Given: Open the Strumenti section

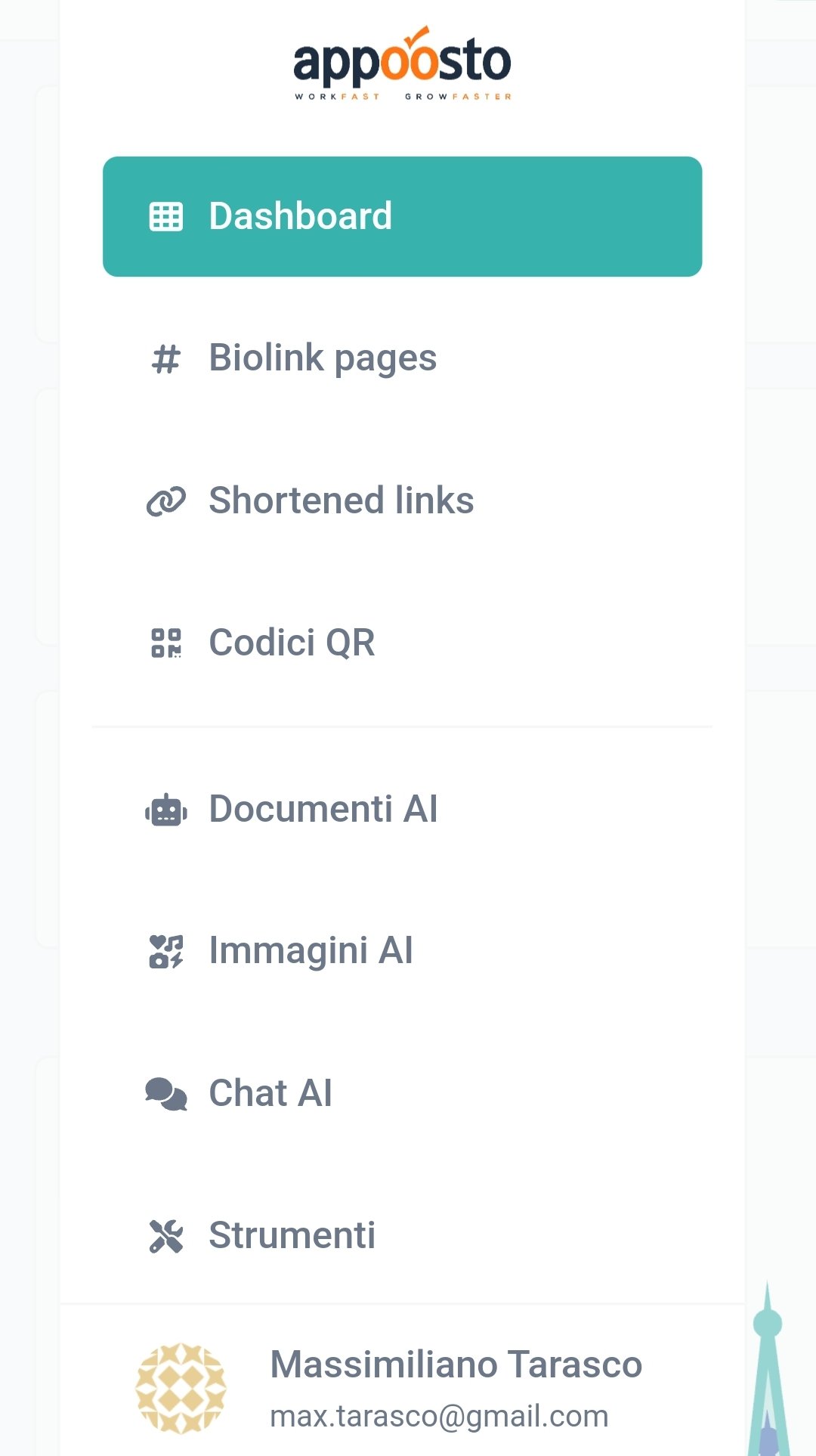Looking at the screenshot, I should pyautogui.click(x=292, y=1235).
